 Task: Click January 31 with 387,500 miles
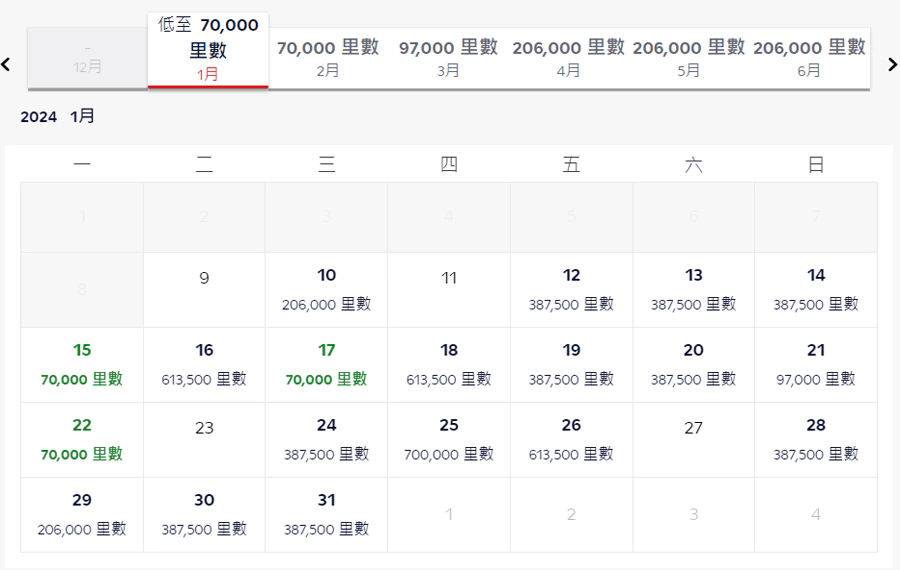click(x=326, y=515)
